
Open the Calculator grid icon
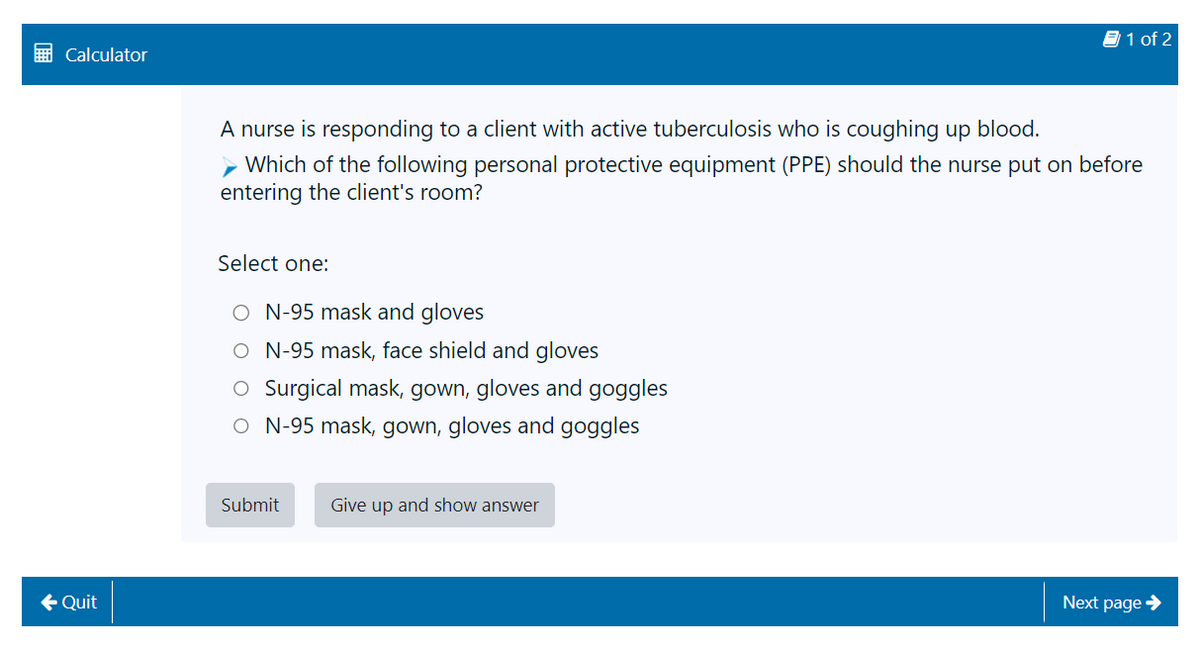click(x=43, y=54)
